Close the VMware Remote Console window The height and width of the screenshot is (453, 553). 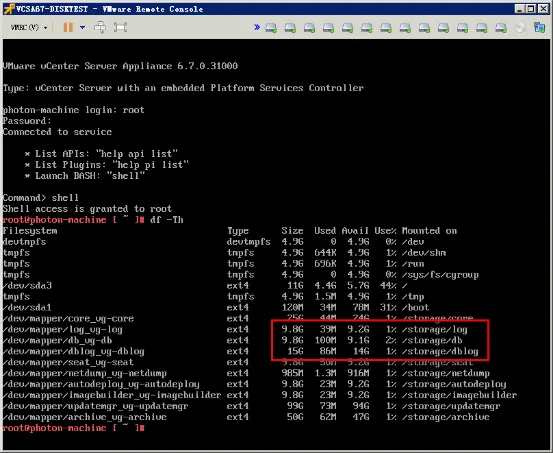(x=543, y=9)
